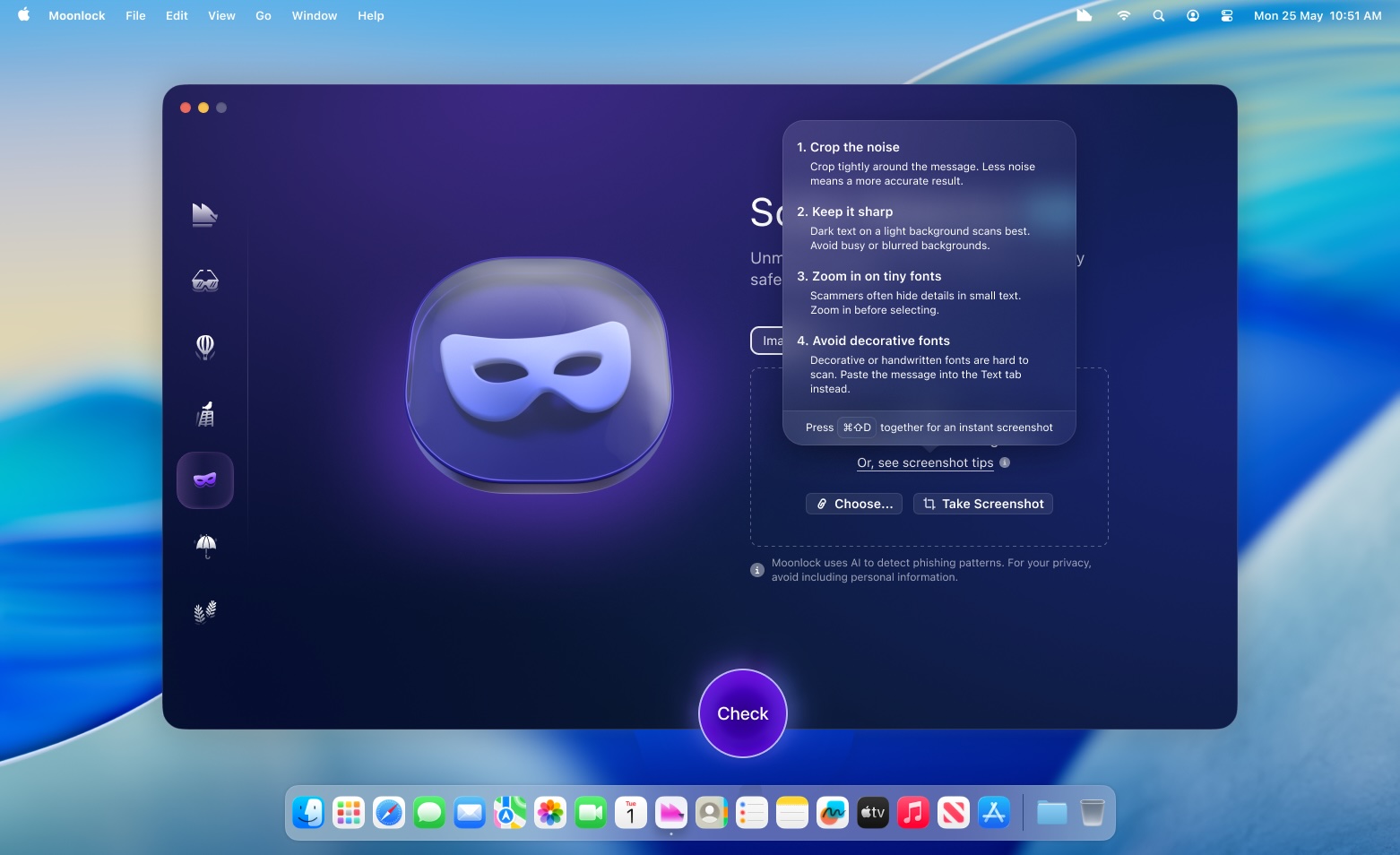Open Messages from the Dock

pyautogui.click(x=429, y=813)
